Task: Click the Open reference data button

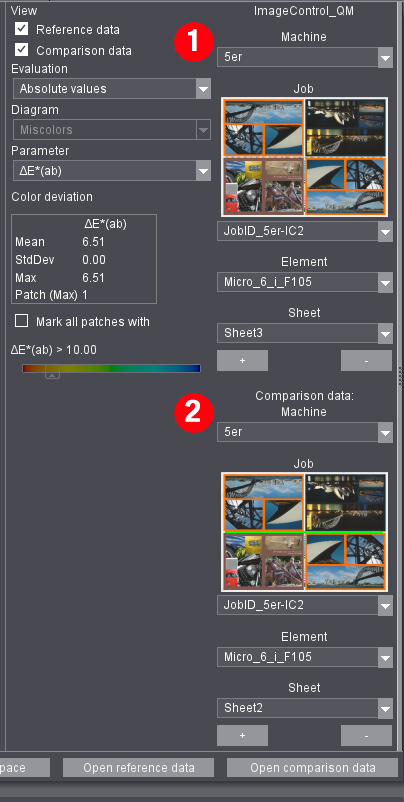Action: pyautogui.click(x=139, y=768)
